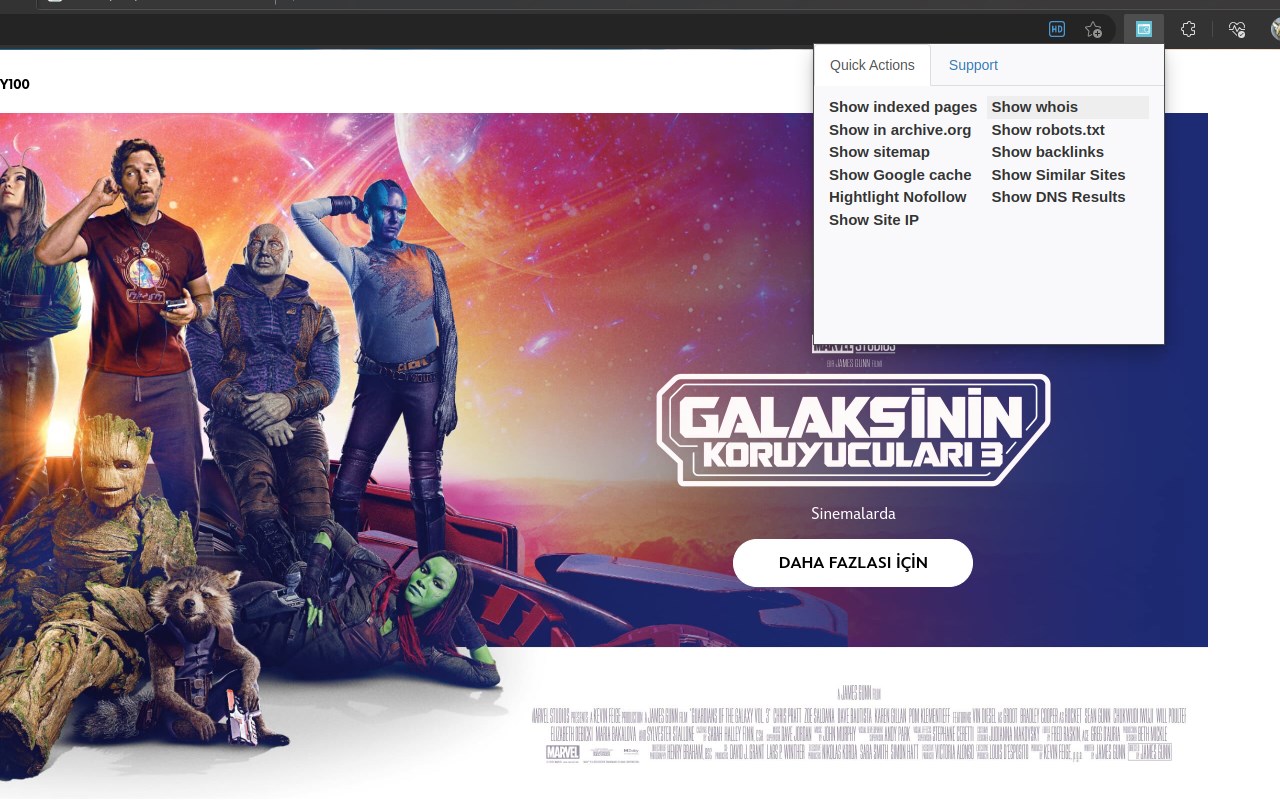Select Show whois
This screenshot has height=800, width=1280.
[1068, 107]
